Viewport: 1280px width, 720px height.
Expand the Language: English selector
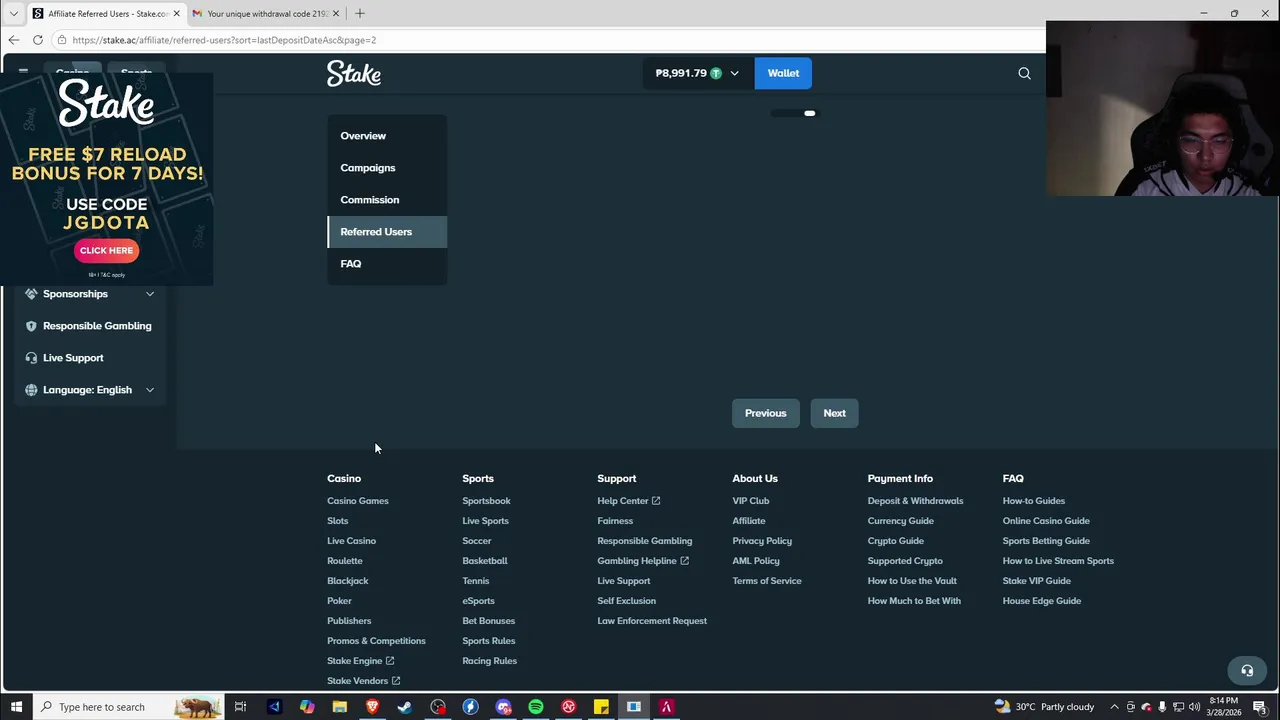[x=150, y=390]
